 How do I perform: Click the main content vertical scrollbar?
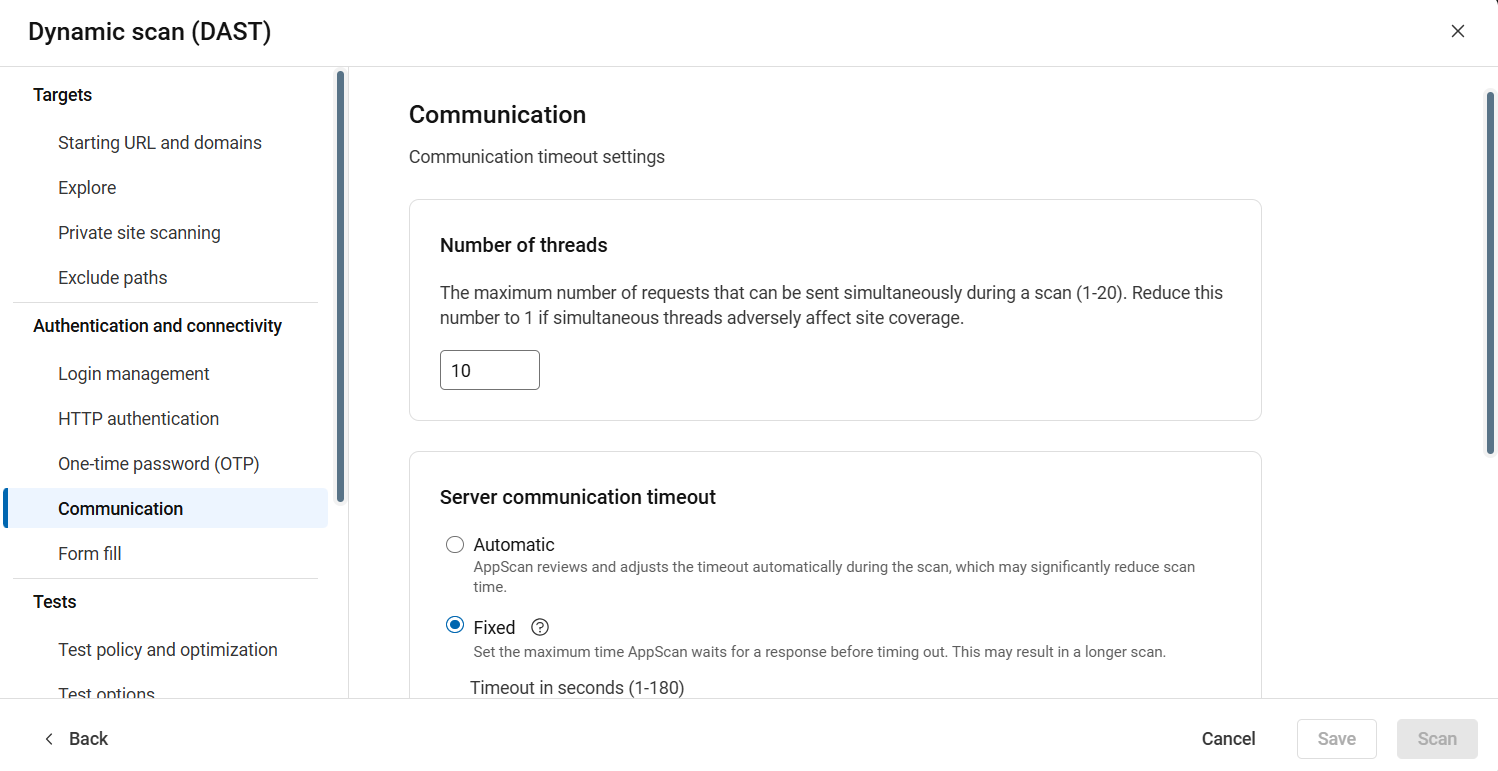click(1490, 272)
